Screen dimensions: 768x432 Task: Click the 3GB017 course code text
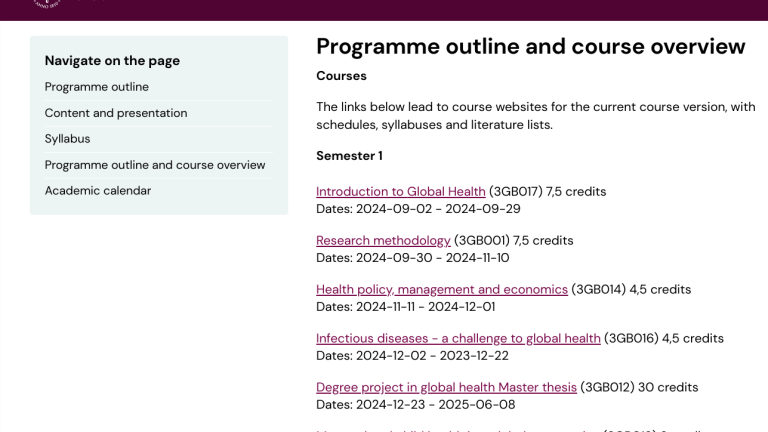(x=516, y=192)
